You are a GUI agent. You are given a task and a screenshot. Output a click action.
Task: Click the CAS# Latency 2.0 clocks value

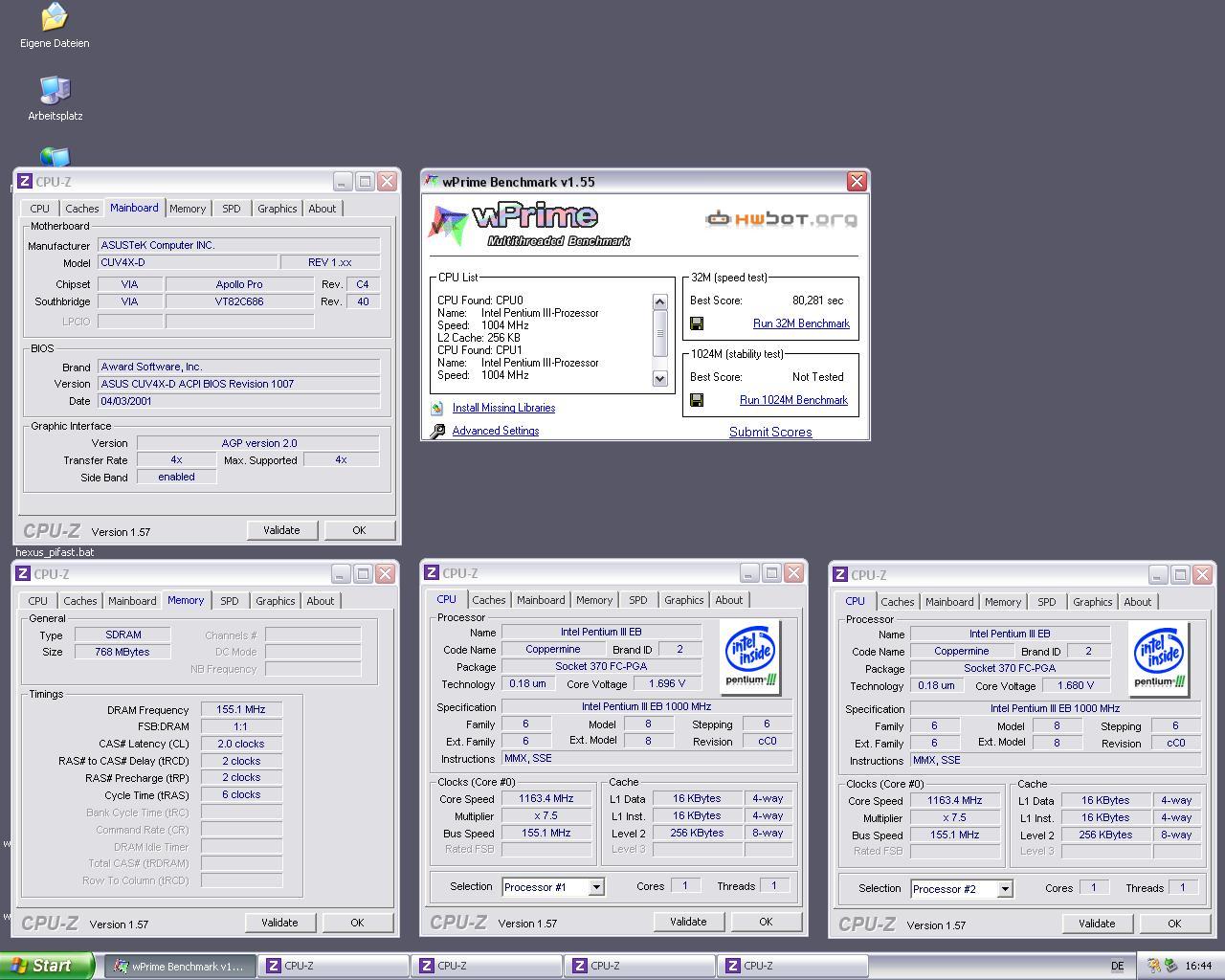coord(241,744)
